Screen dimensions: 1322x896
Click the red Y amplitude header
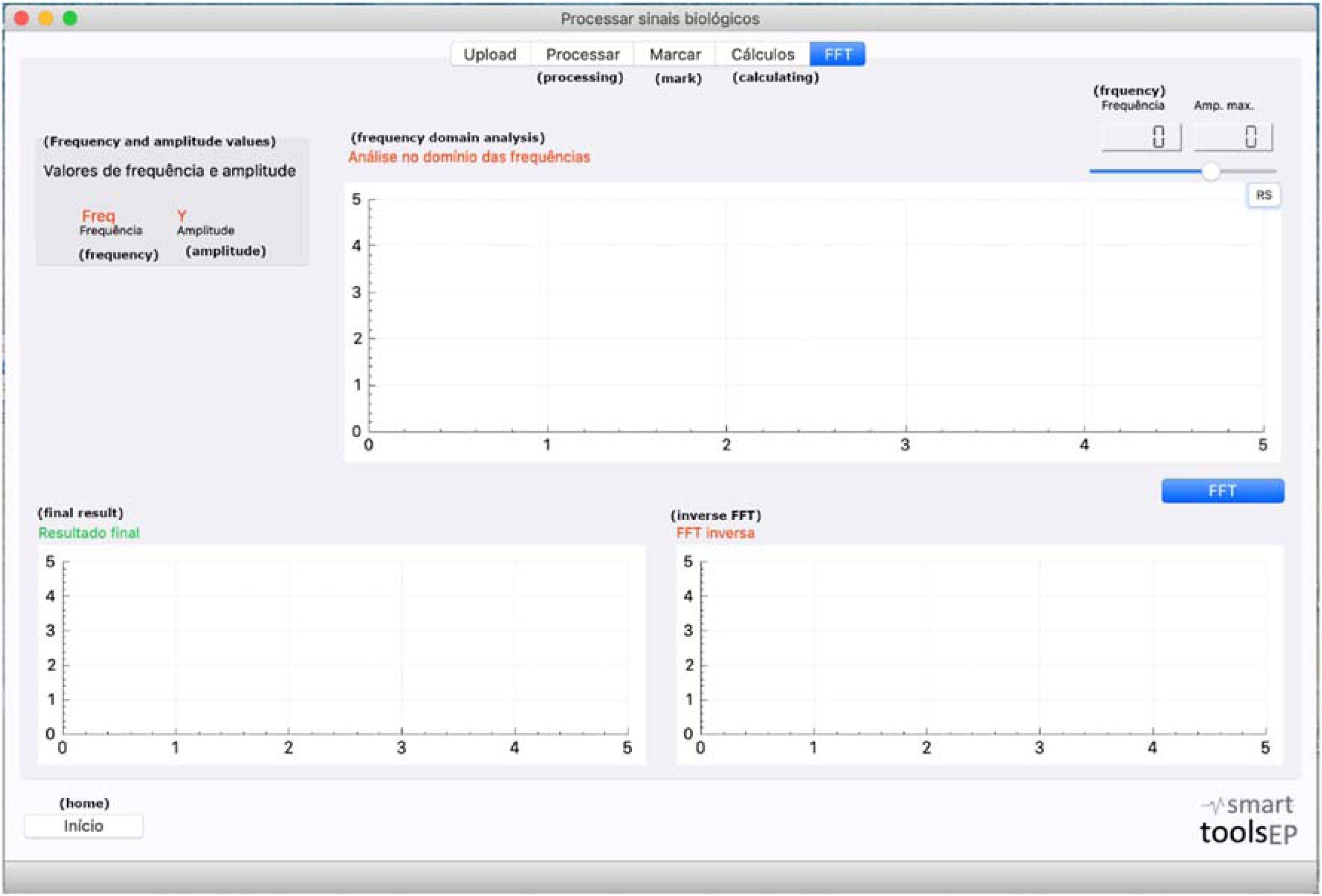(x=182, y=216)
